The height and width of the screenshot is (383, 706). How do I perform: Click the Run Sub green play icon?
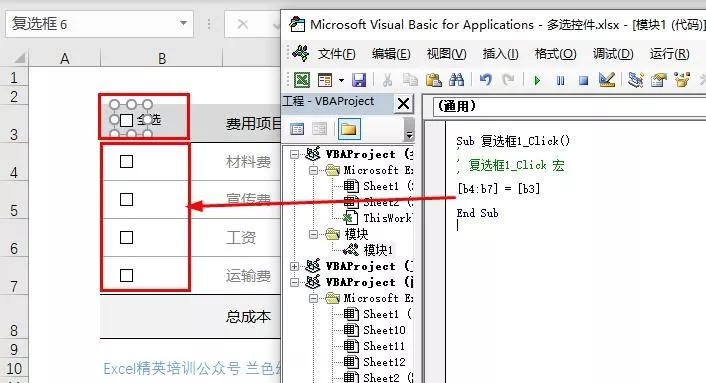point(537,81)
